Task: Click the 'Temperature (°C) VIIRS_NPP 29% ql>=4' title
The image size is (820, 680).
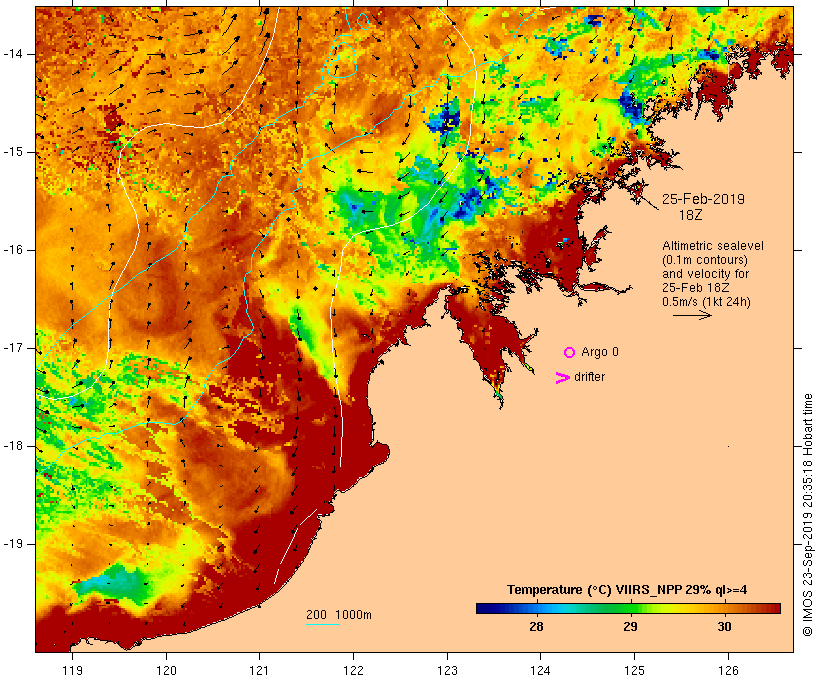Action: (x=627, y=590)
